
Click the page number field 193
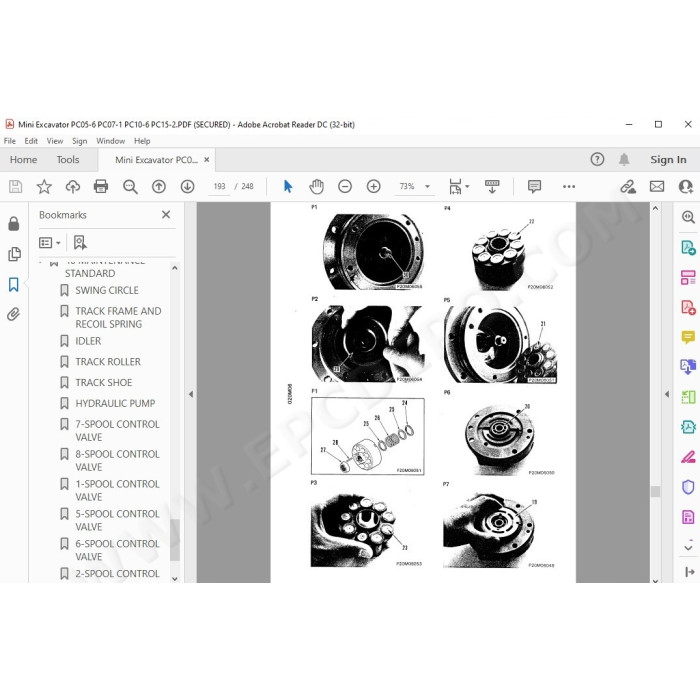pyautogui.click(x=219, y=186)
